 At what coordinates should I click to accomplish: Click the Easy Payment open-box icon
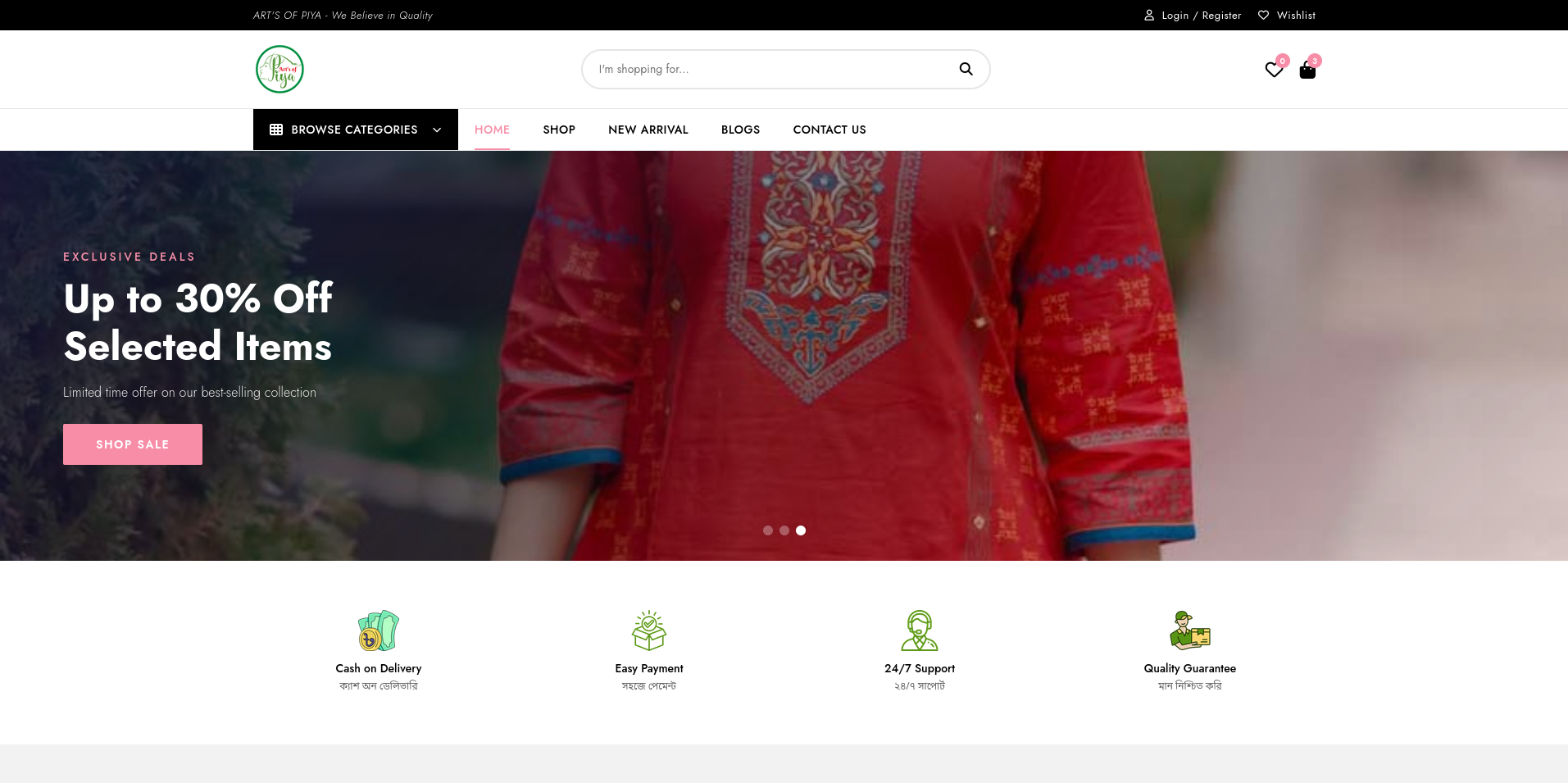click(648, 630)
